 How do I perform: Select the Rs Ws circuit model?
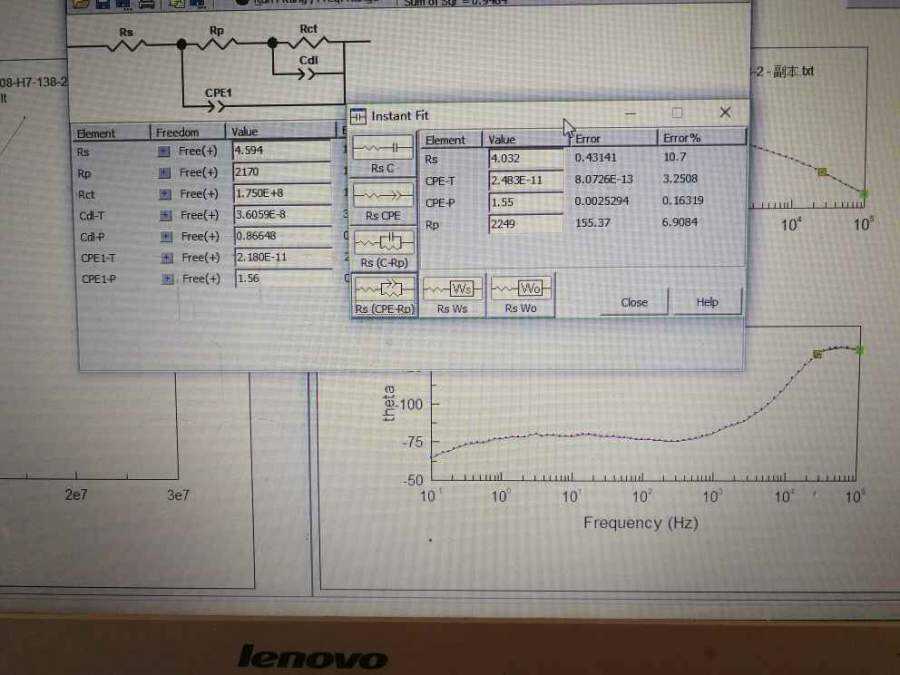coord(452,290)
